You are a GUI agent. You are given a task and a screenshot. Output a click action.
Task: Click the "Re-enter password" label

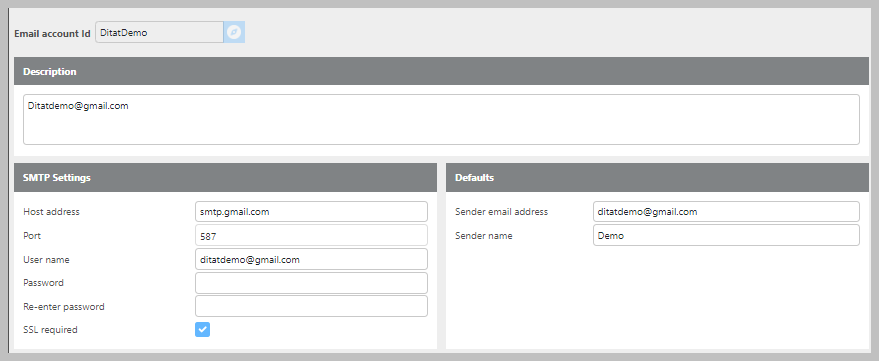(x=64, y=307)
